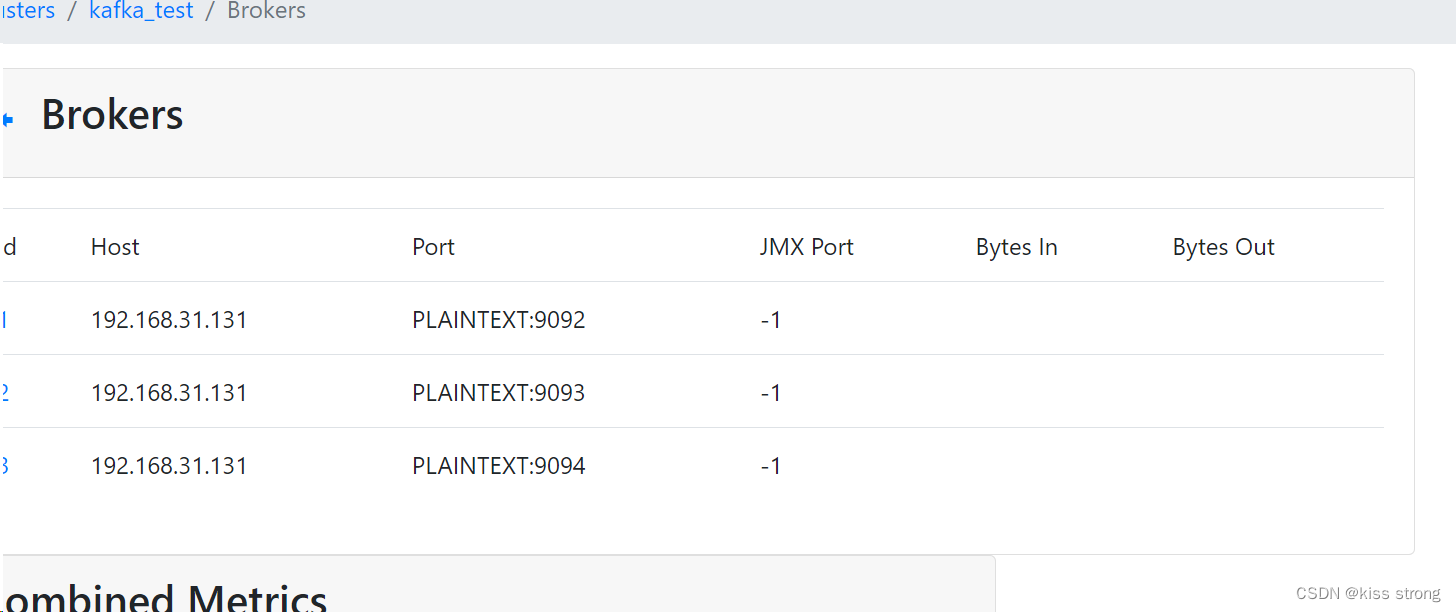Open broker 1 details link
This screenshot has height=612, width=1456.
pos(3,319)
